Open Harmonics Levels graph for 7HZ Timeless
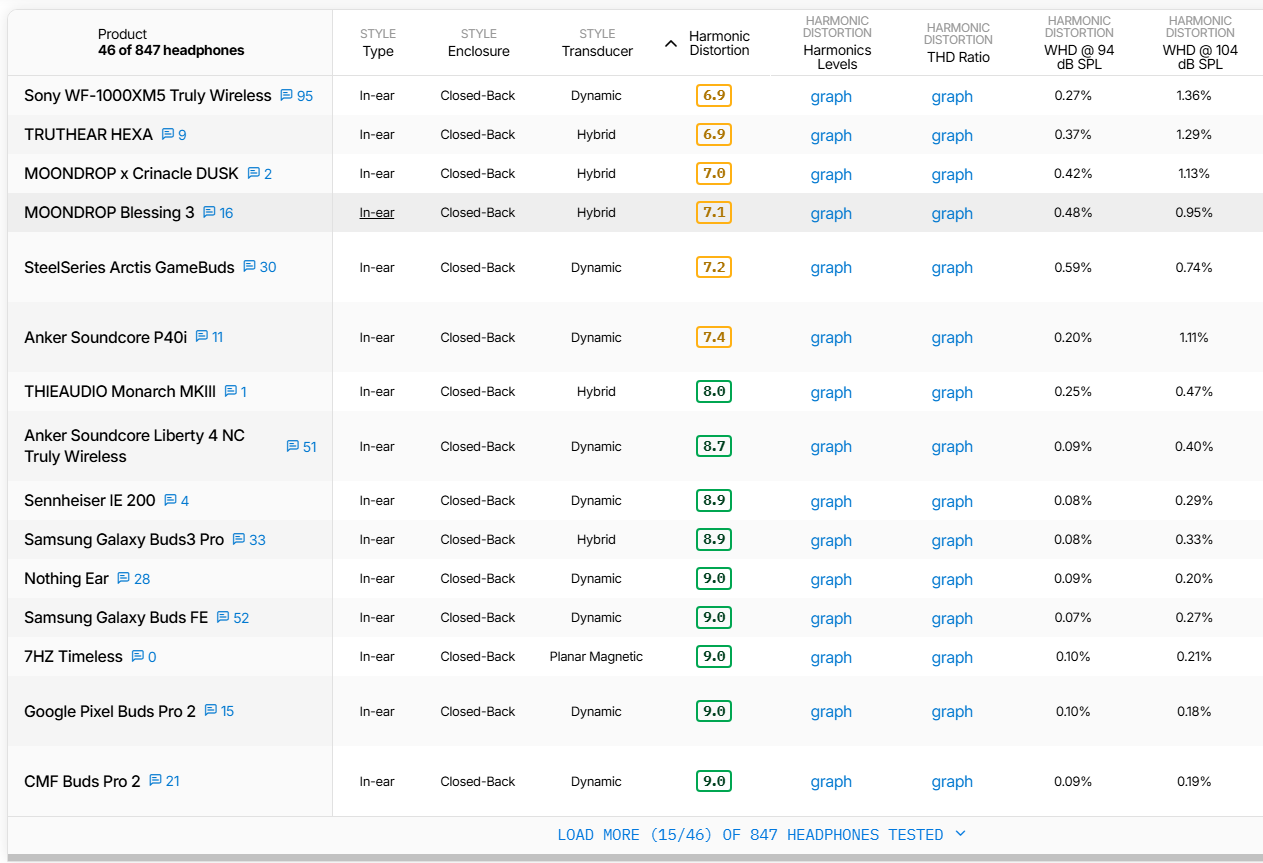Viewport: 1263px width, 863px height. point(831,658)
